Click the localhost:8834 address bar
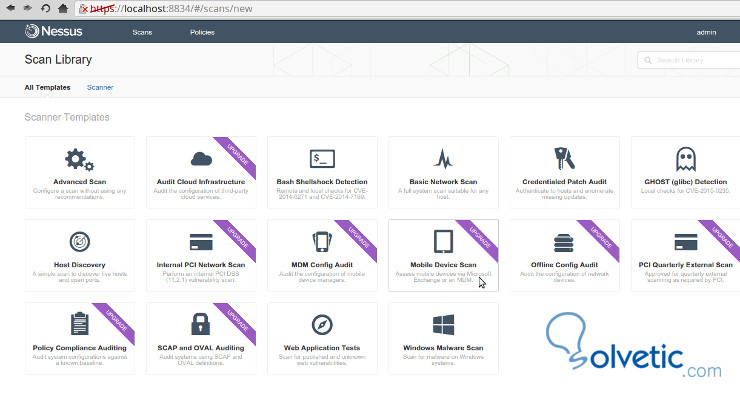The width and height of the screenshot is (740, 400). coord(406,8)
